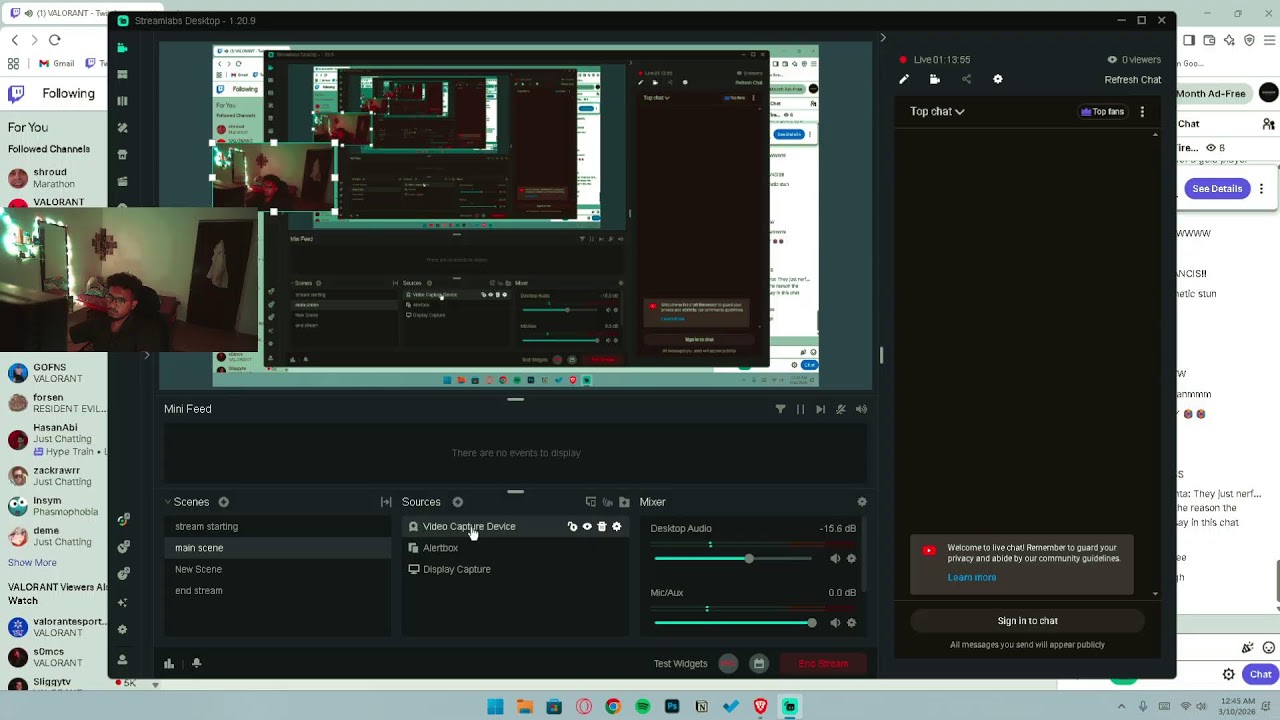The height and width of the screenshot is (720, 1280).
Task: Open Spotify from the taskbar
Action: point(642,707)
